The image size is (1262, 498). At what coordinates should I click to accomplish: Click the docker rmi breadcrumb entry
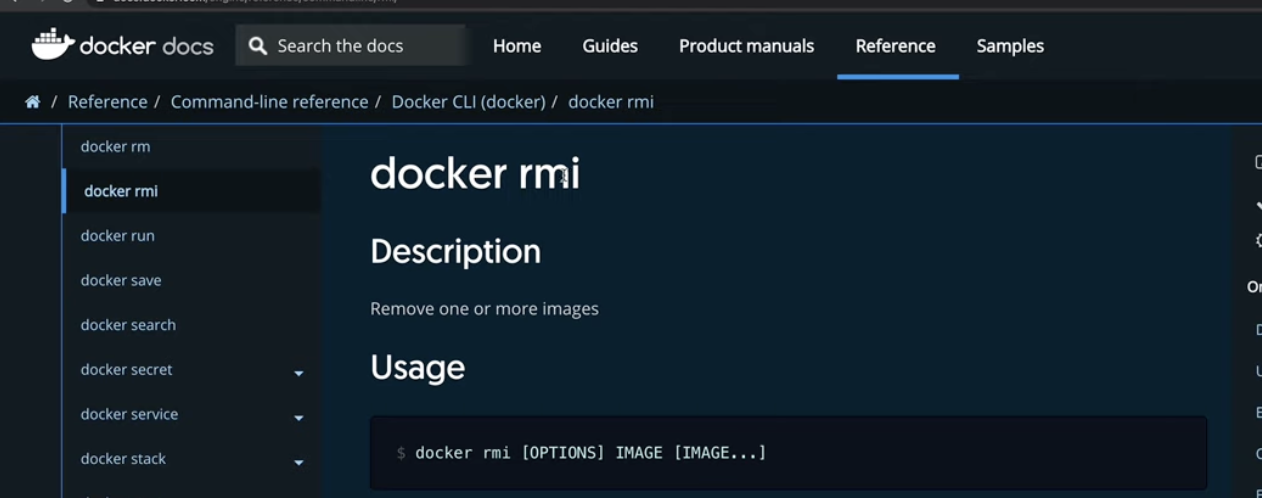(x=611, y=102)
